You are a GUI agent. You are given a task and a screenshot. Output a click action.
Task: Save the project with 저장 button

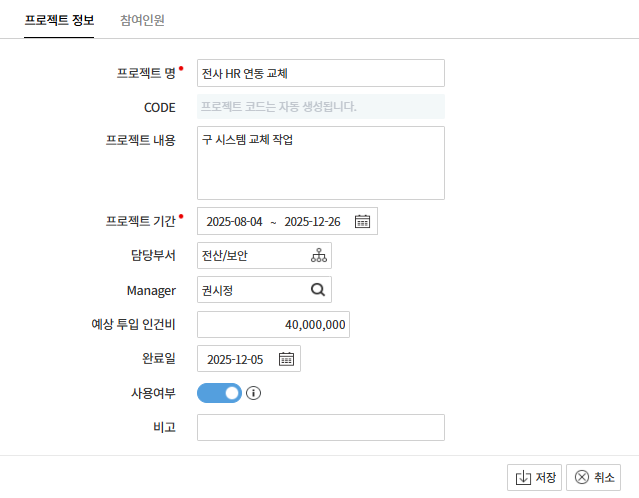[x=535, y=478]
